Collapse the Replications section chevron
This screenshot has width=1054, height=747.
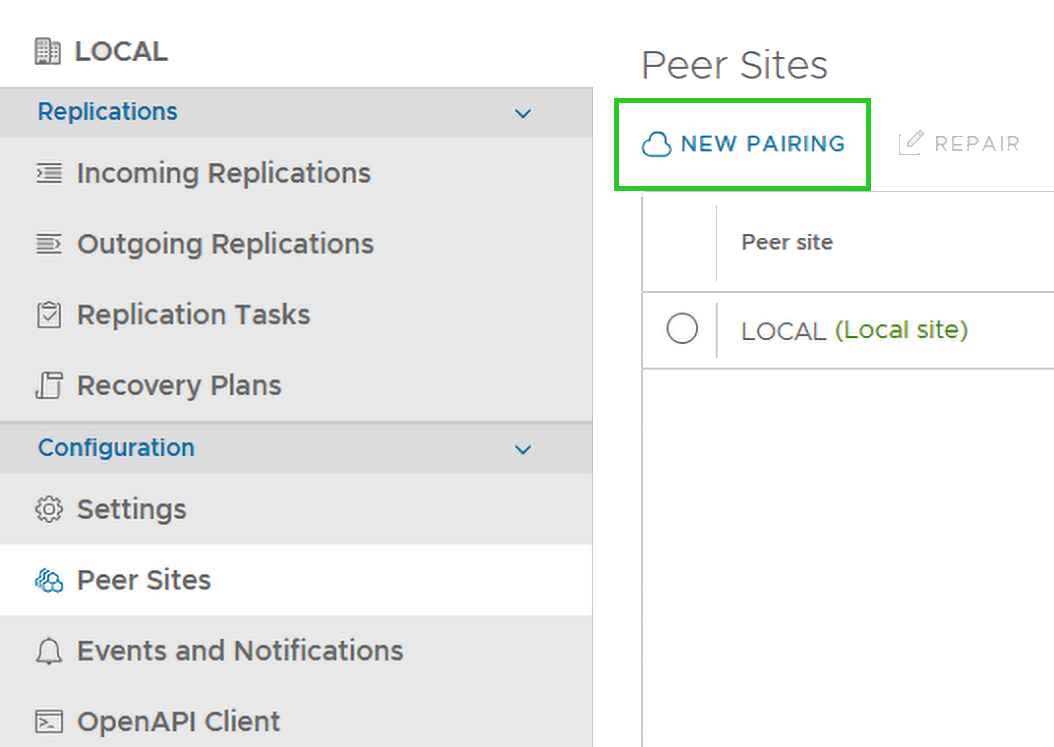tap(522, 113)
